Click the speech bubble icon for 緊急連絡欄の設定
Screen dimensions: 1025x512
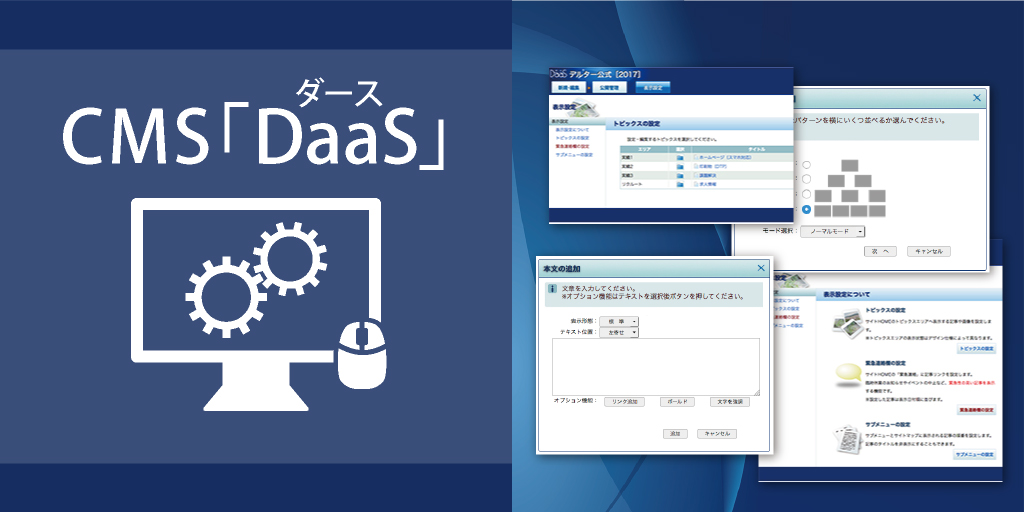click(x=849, y=374)
